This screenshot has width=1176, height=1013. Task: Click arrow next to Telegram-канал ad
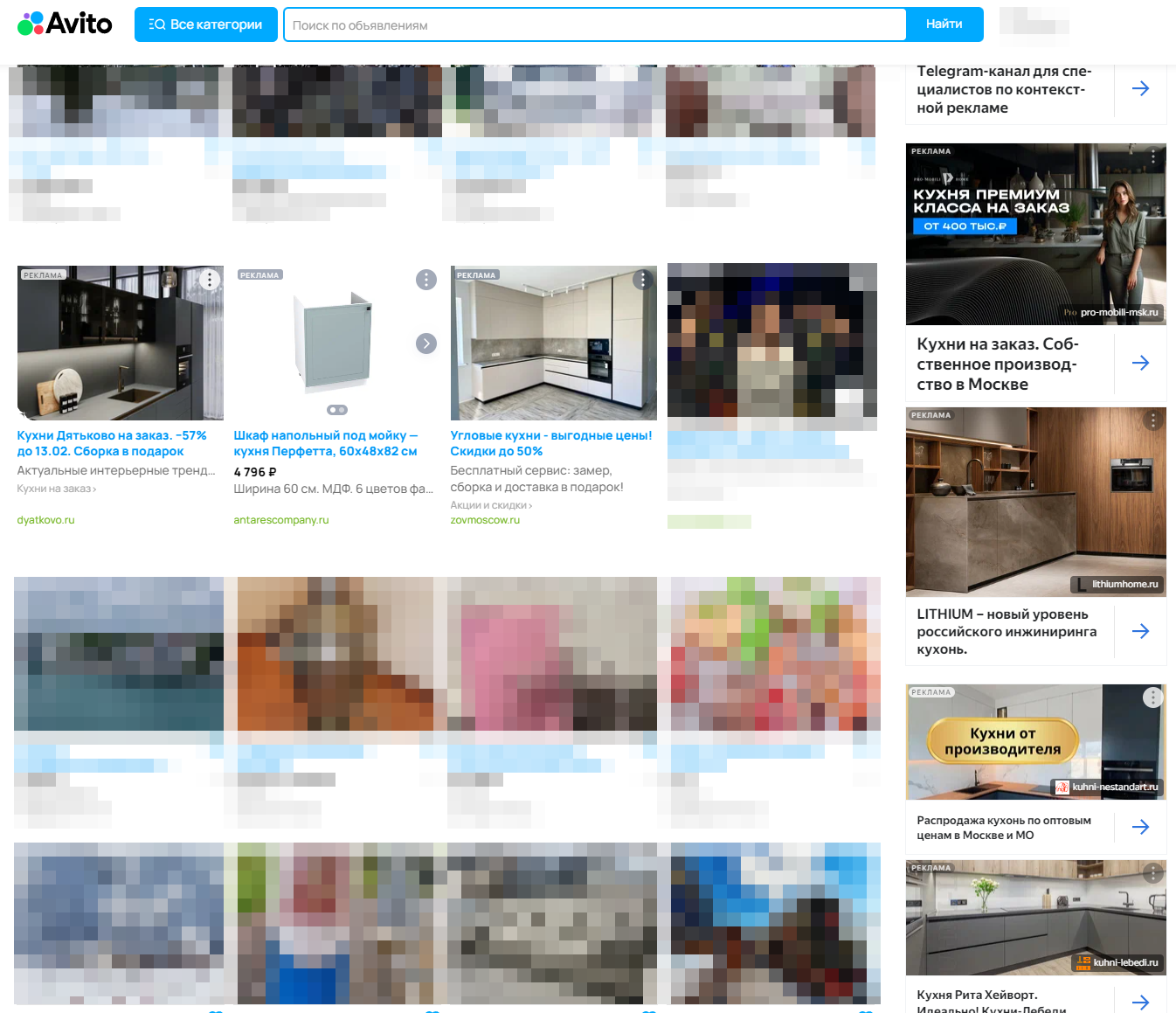pos(1140,88)
